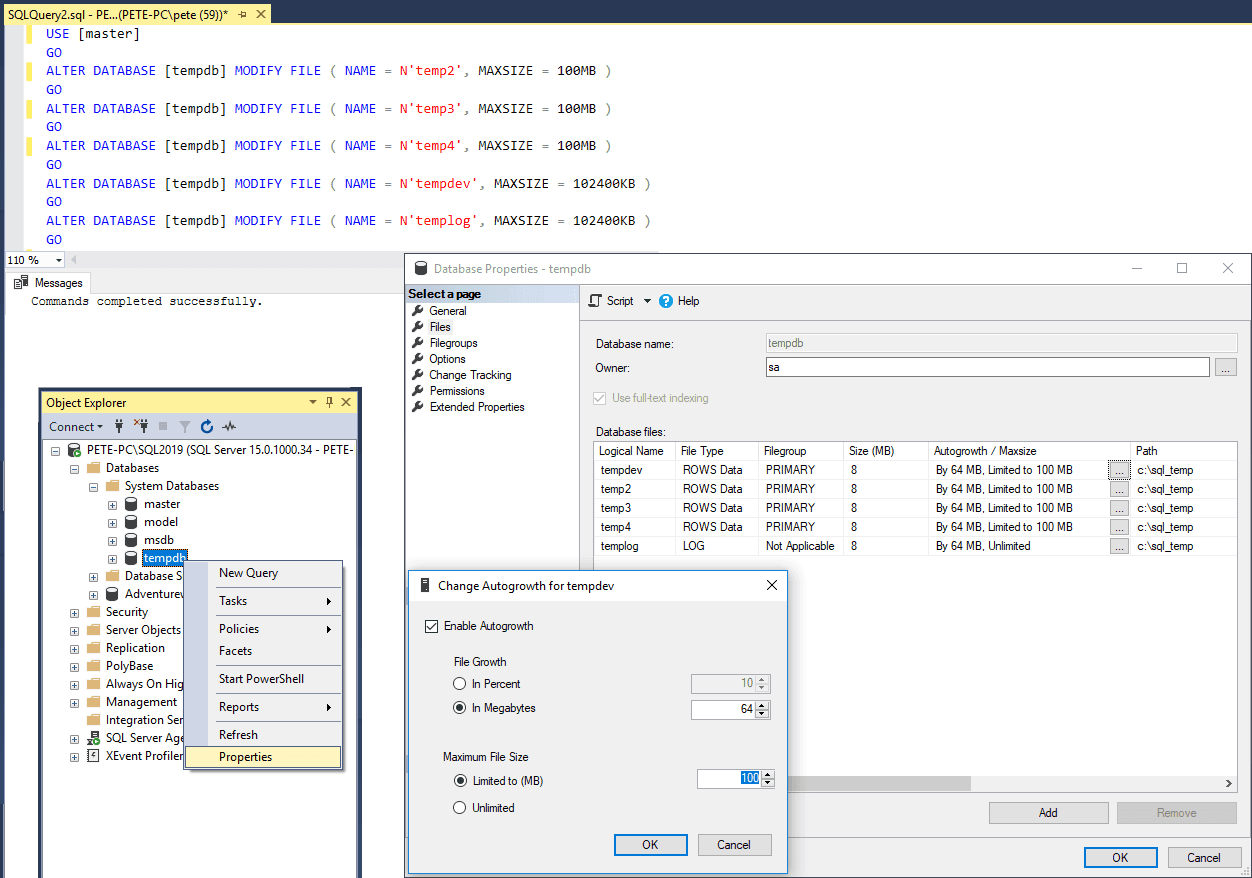Choose Unlimited under Maximum File Size
The image size is (1252, 878).
click(x=460, y=807)
